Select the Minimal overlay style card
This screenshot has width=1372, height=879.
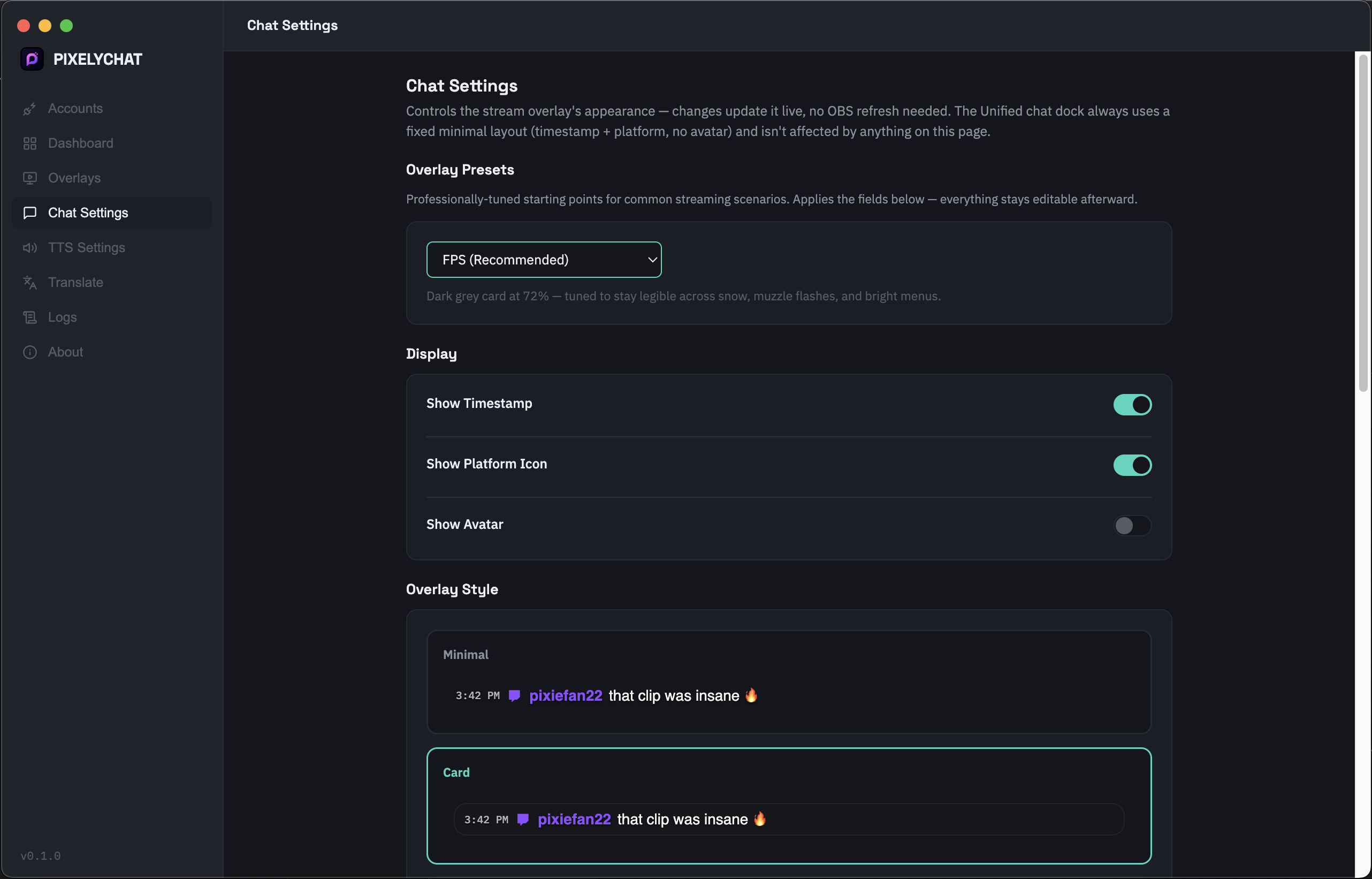(789, 682)
